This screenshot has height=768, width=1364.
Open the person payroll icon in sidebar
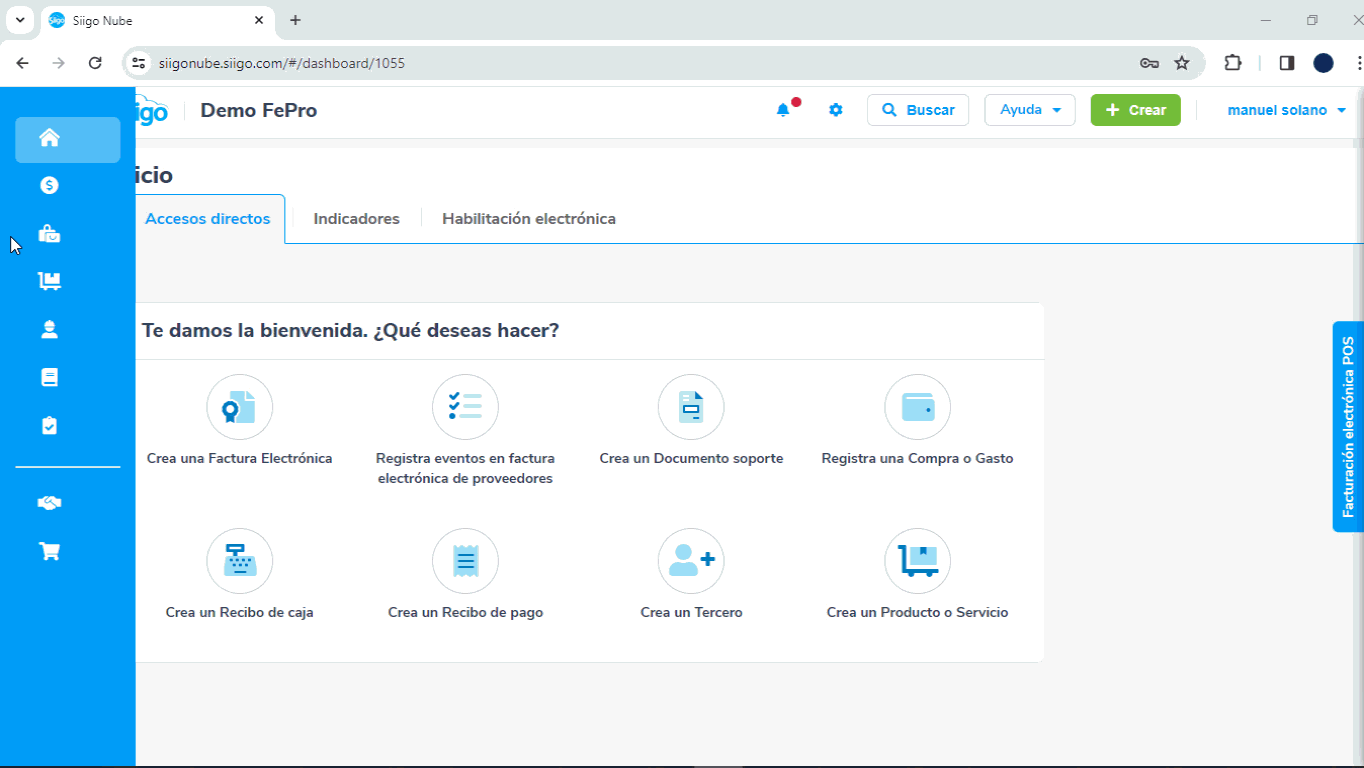tap(49, 329)
